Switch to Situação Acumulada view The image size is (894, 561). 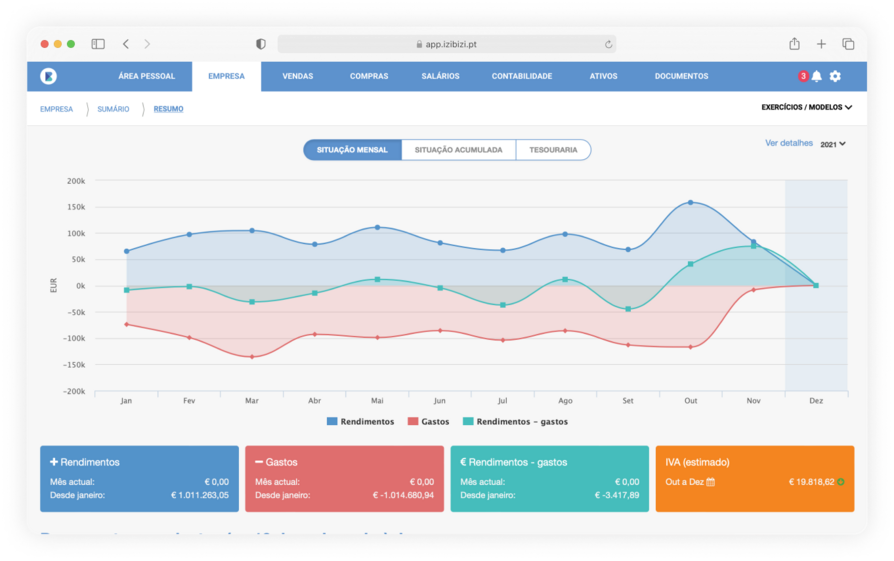click(x=458, y=150)
